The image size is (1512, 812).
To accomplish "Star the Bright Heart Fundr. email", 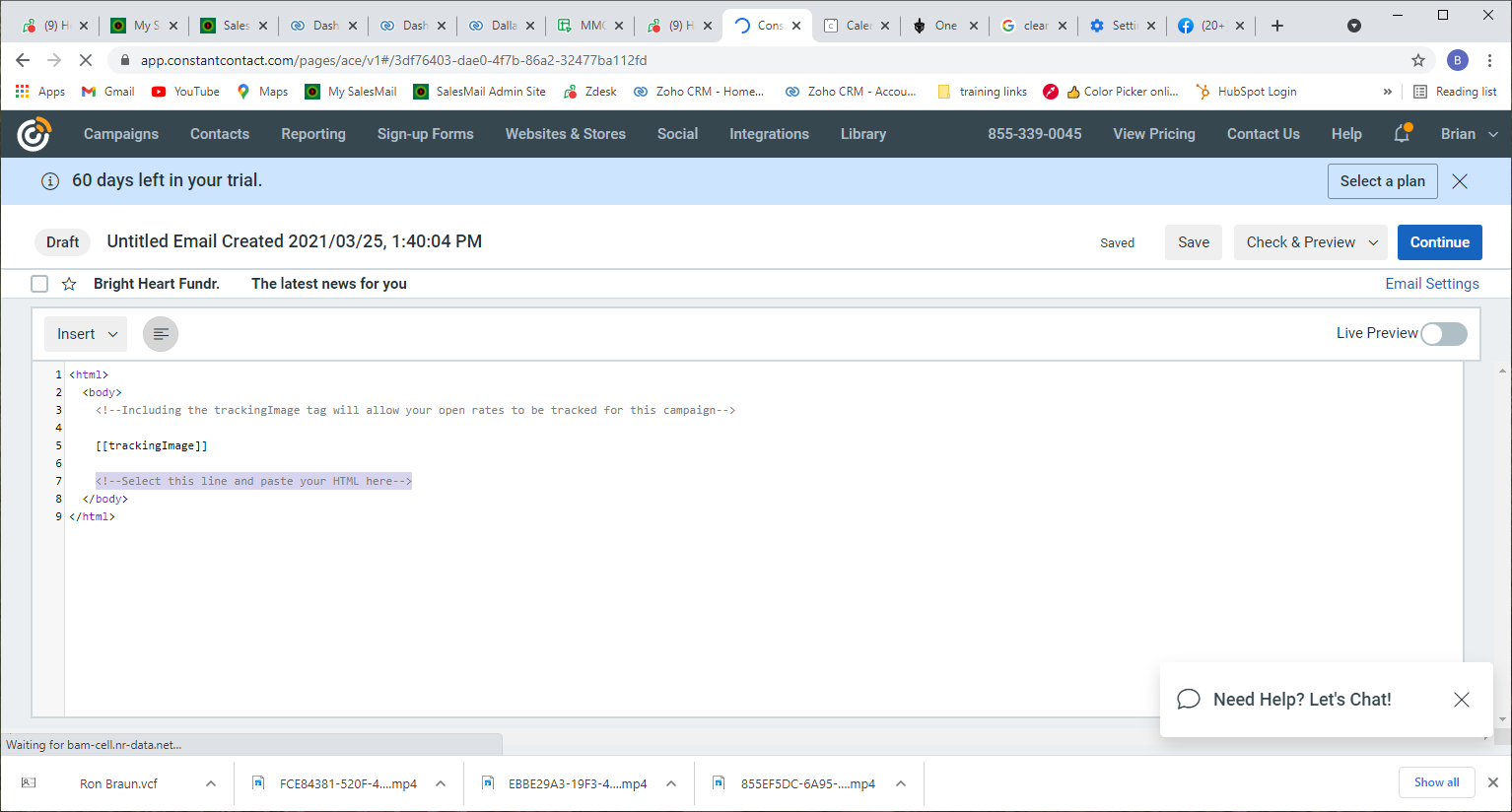I will tap(69, 284).
